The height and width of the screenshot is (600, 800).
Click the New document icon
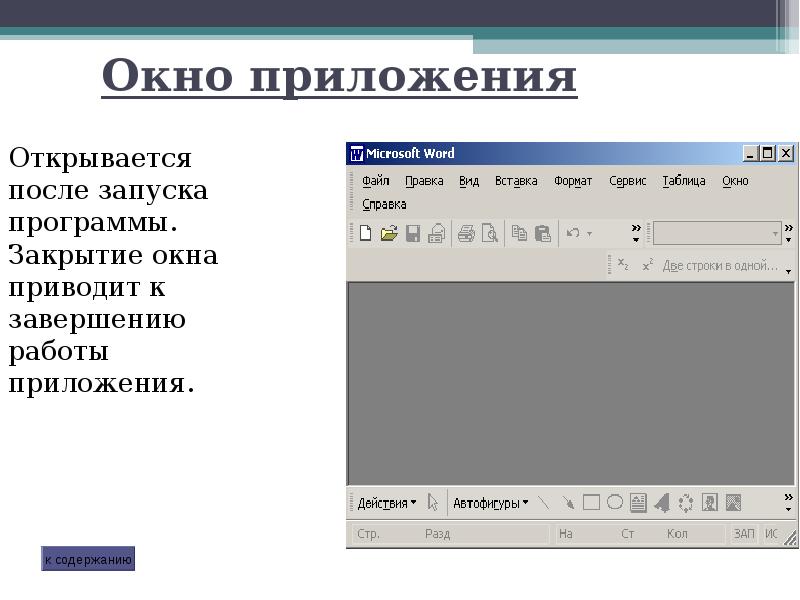pyautogui.click(x=366, y=234)
